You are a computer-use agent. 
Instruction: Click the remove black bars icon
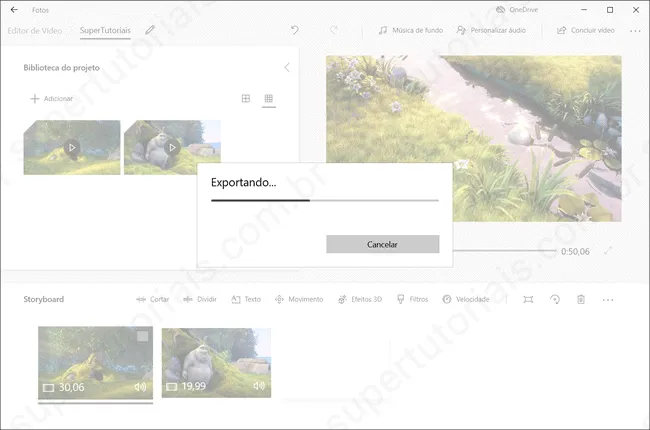pos(528,299)
